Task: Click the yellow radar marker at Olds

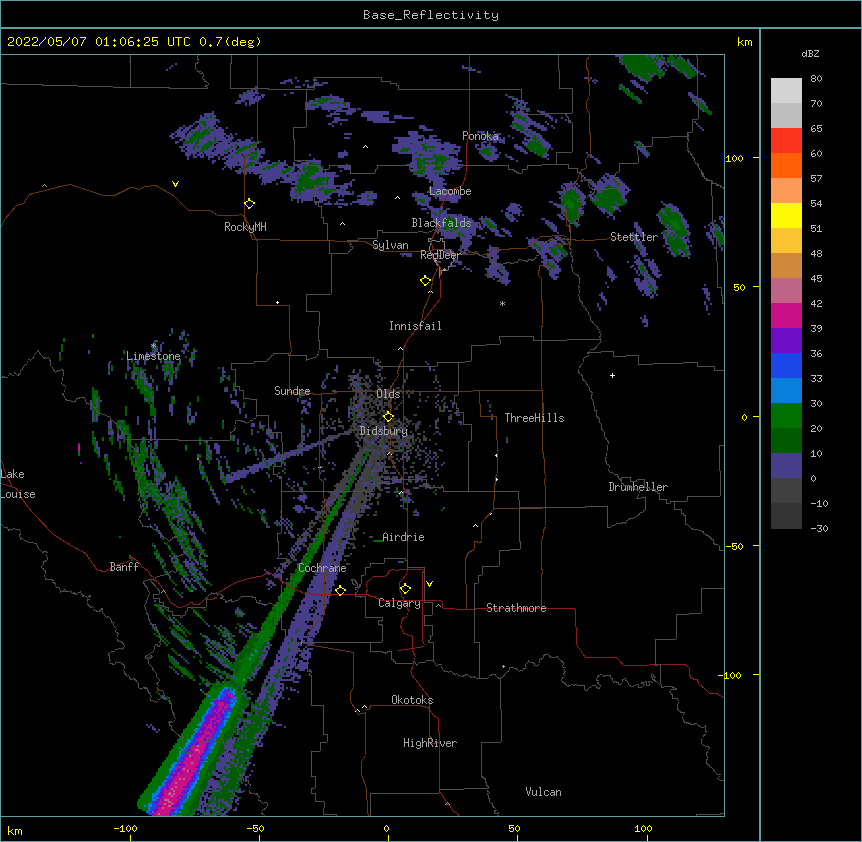Action: [388, 417]
